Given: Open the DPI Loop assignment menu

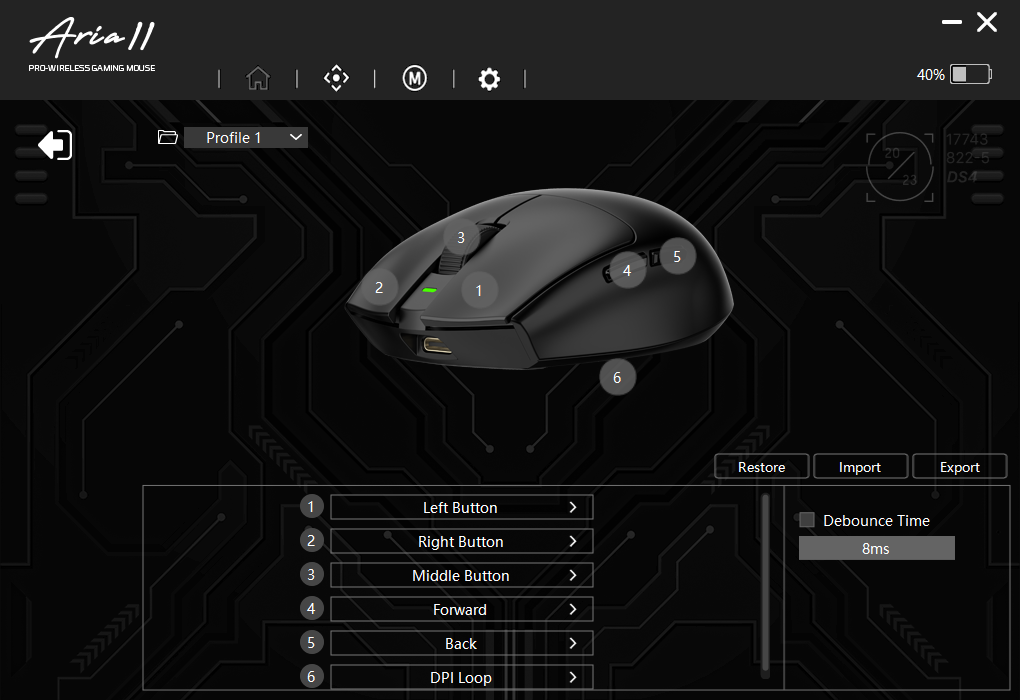Looking at the screenshot, I should coord(461,678).
